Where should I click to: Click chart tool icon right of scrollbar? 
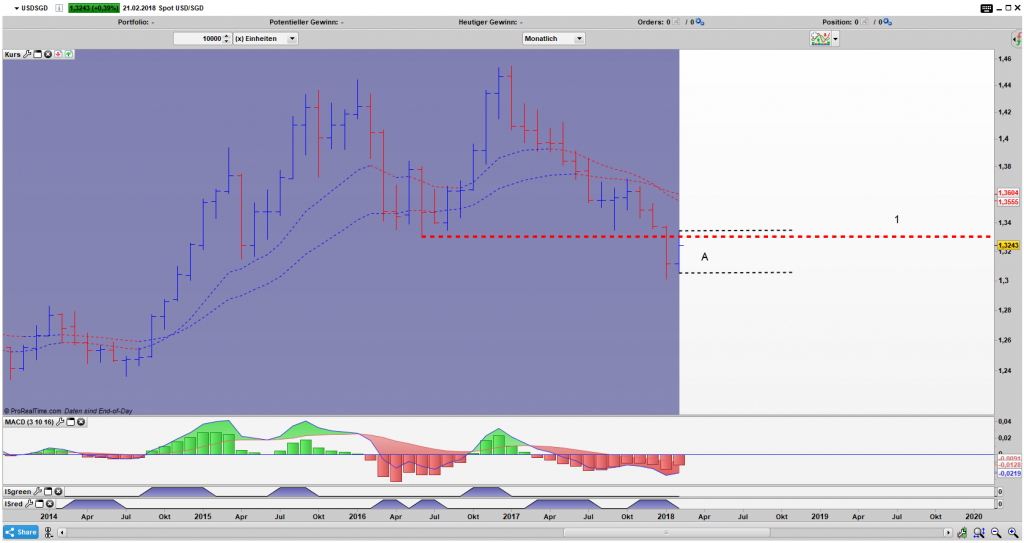962,533
